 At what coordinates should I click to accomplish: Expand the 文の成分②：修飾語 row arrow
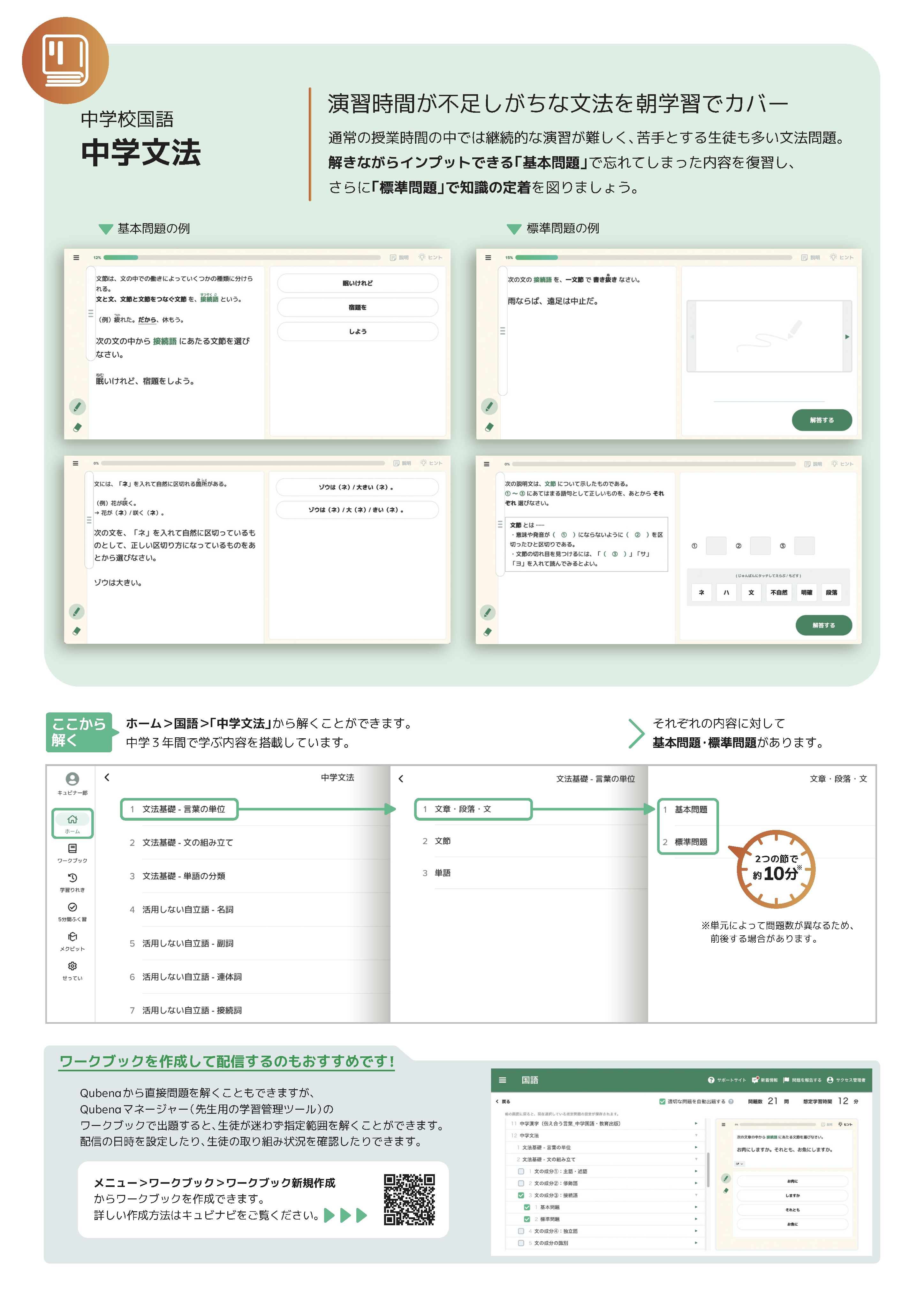pyautogui.click(x=696, y=1183)
